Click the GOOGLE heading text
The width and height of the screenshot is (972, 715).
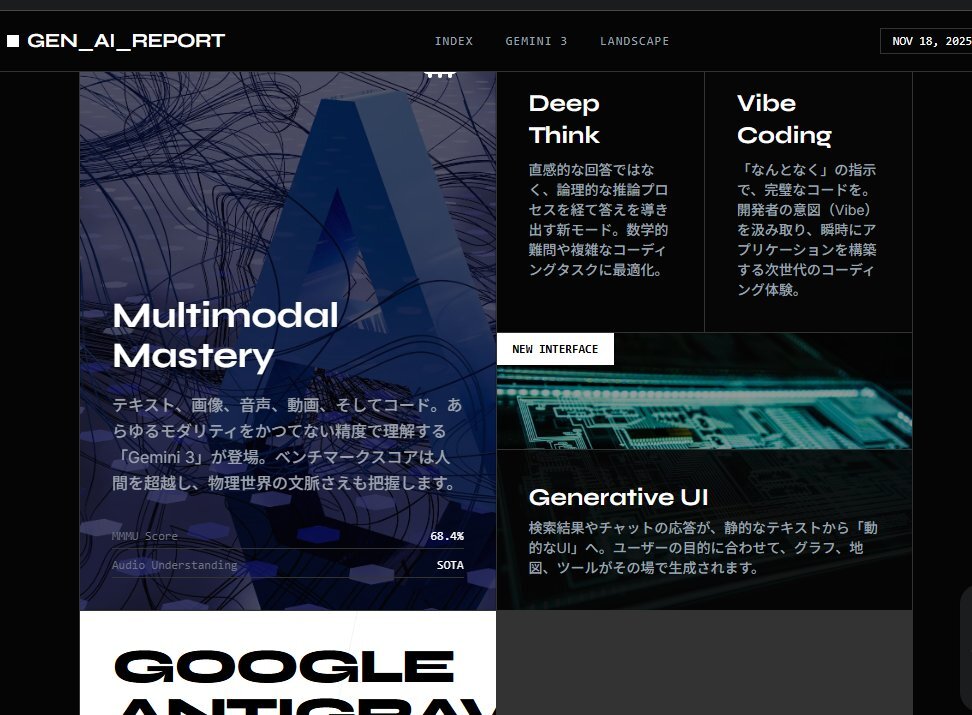[x=285, y=667]
